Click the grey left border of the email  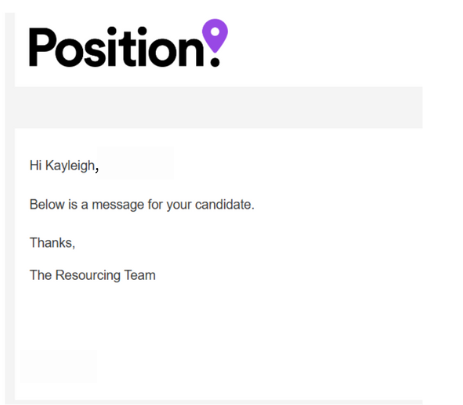[x=10, y=207]
